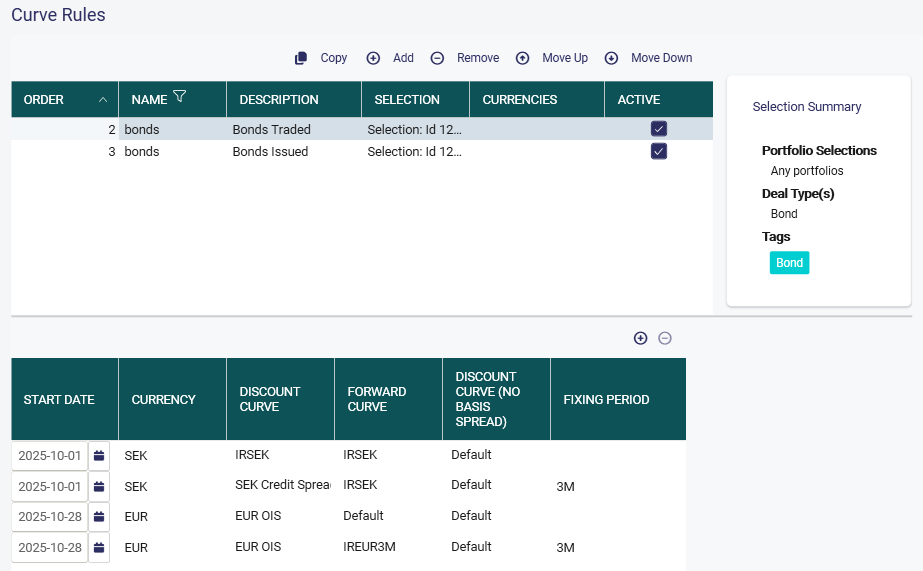Click the Copy icon in the toolbar
This screenshot has height=571, width=923.
(x=301, y=58)
